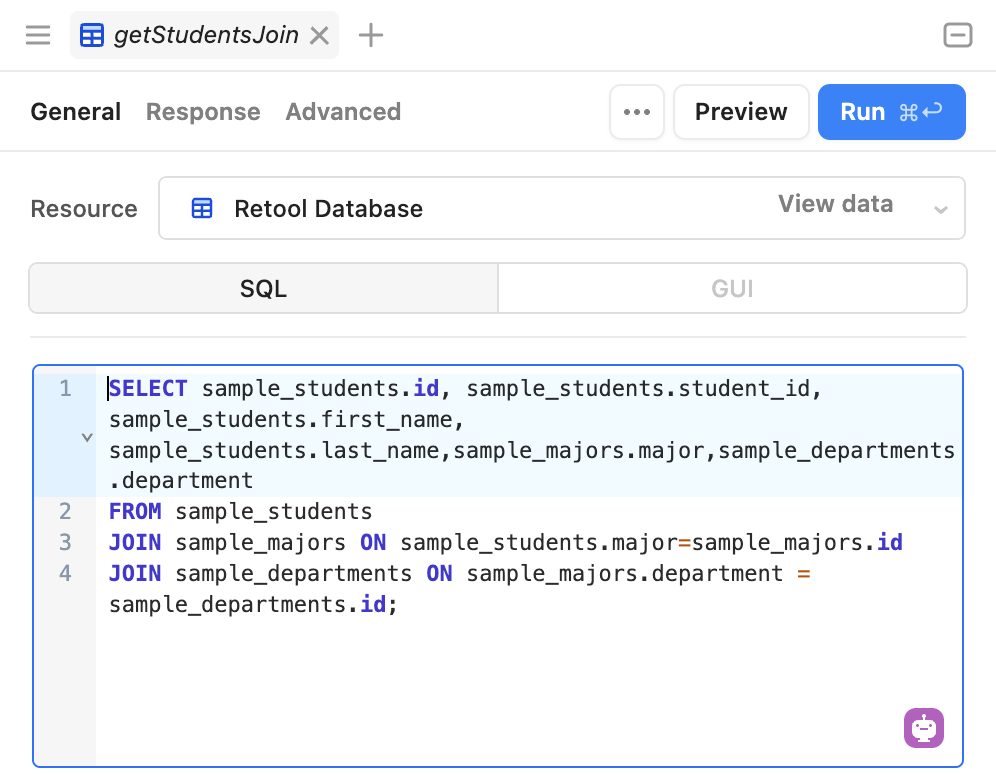
Task: Open the hamburger menu icon
Action: tap(37, 35)
